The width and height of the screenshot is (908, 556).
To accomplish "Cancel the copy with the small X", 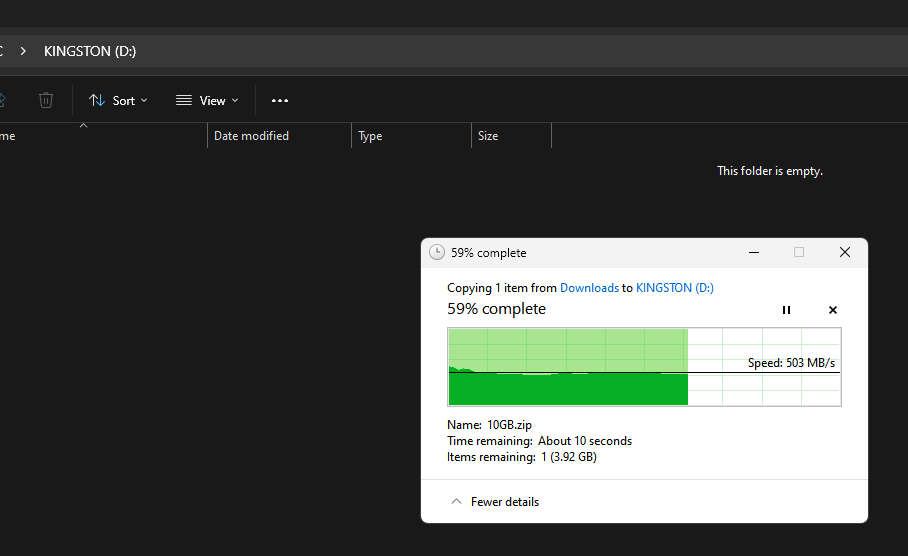I will coord(833,310).
